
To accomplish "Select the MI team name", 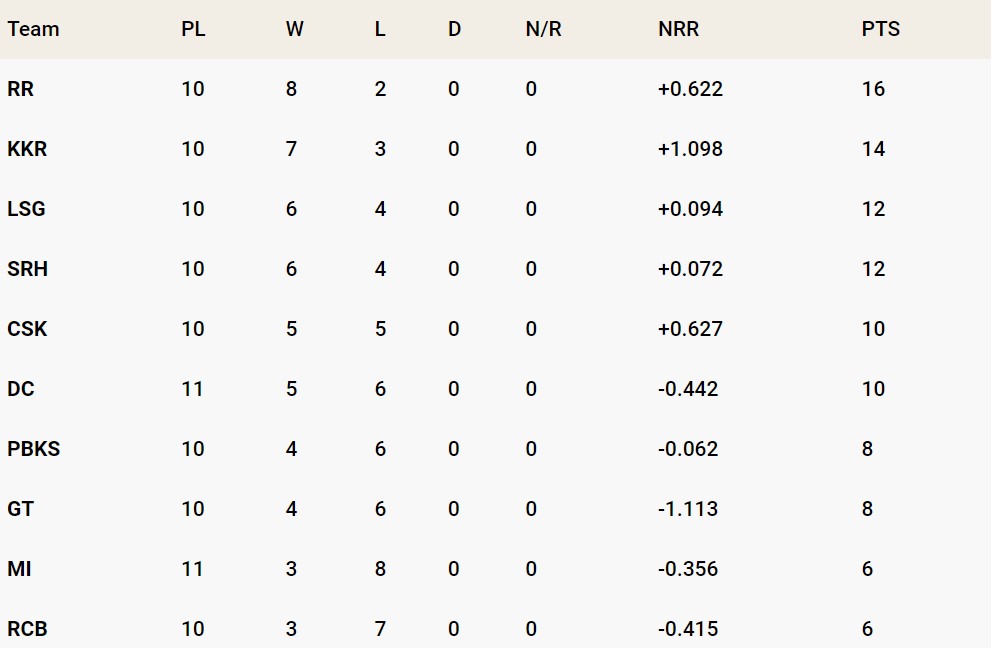I will (19, 569).
